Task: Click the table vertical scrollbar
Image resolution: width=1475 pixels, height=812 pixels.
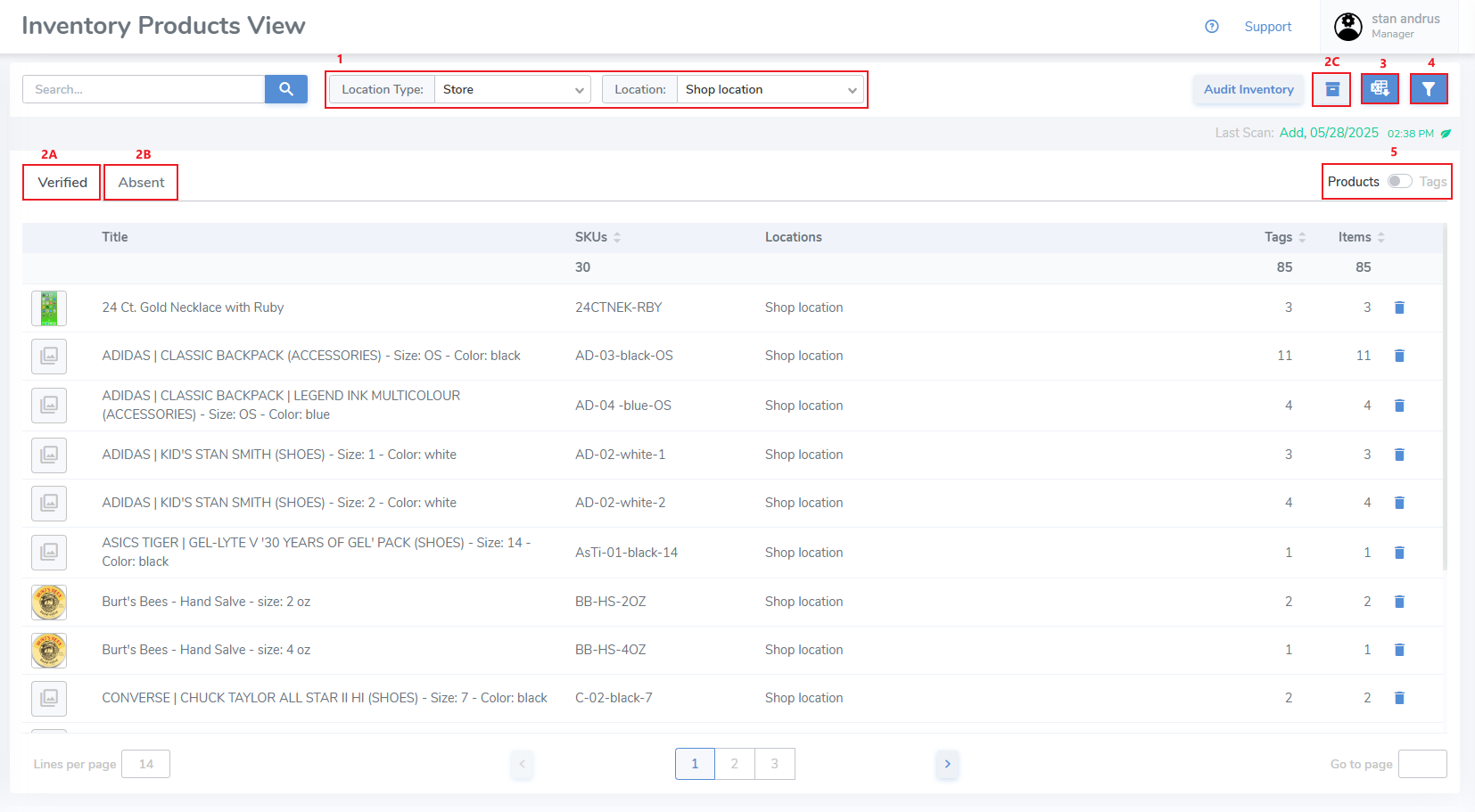Action: click(1445, 397)
